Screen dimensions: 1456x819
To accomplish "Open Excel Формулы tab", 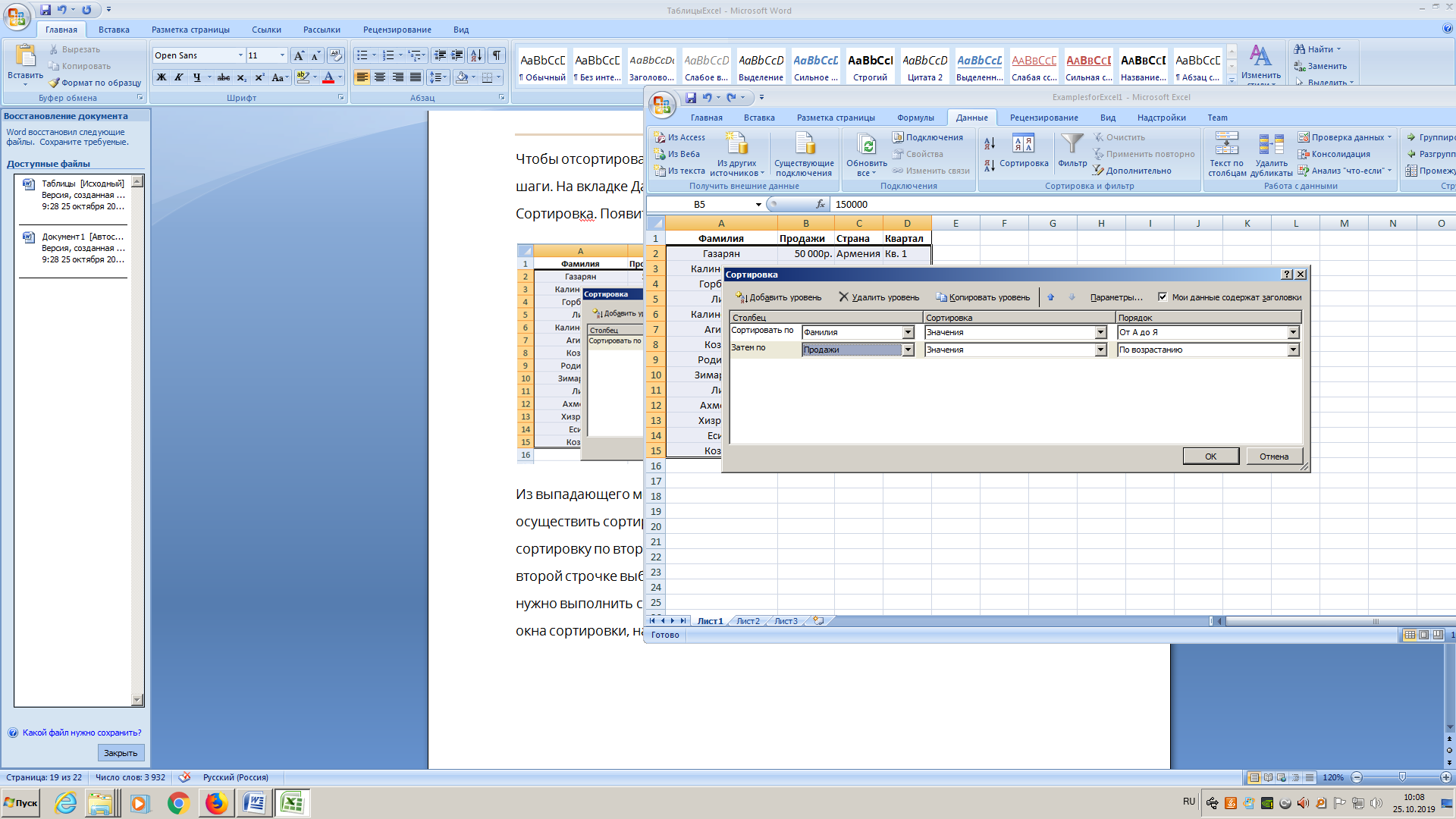I will 915,118.
